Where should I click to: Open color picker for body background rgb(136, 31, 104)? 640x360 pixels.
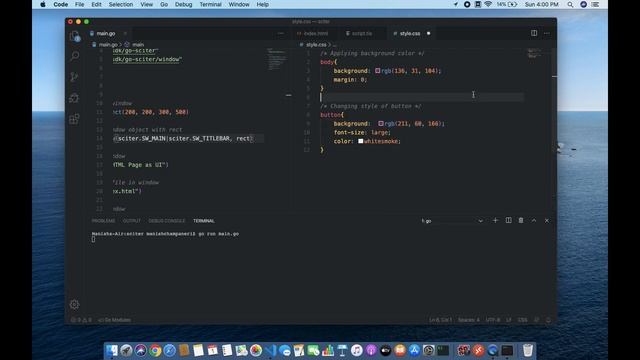[378, 71]
